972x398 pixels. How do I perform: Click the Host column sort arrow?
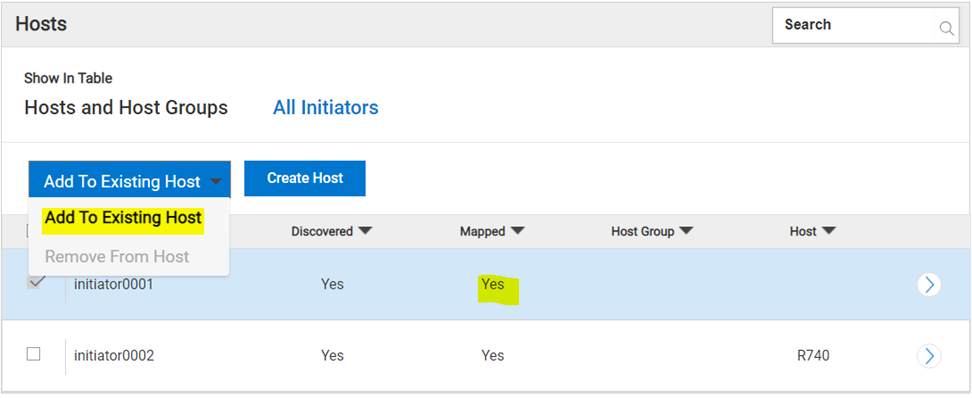point(828,231)
